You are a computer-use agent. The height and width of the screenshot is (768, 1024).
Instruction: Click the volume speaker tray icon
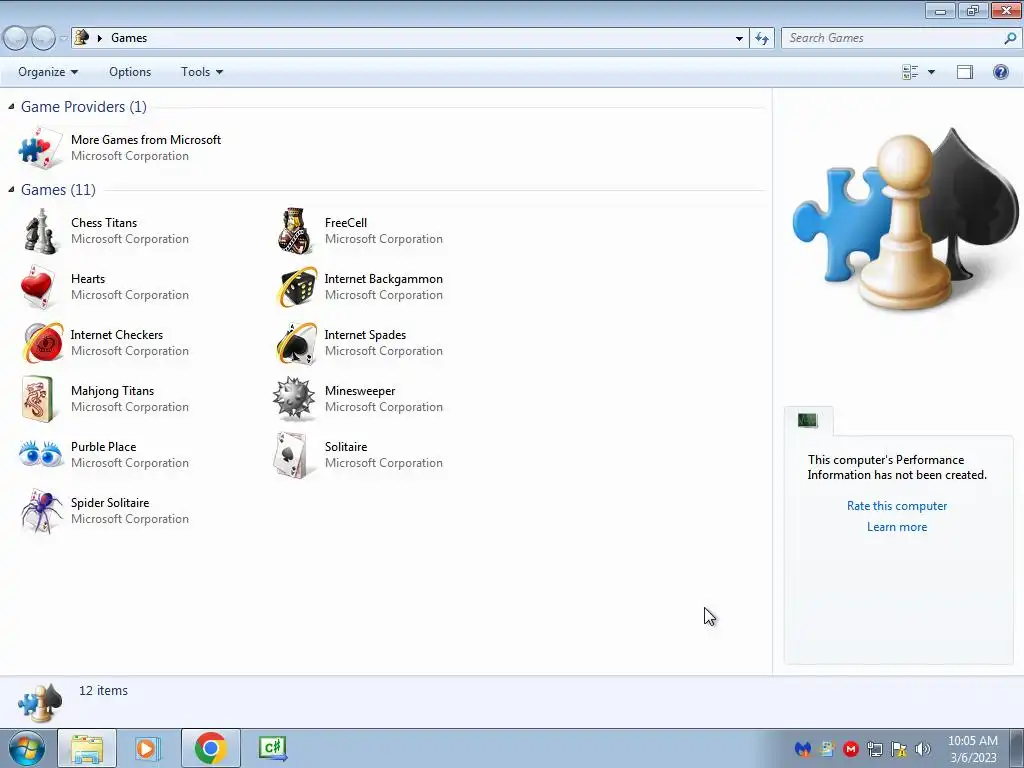(x=922, y=749)
